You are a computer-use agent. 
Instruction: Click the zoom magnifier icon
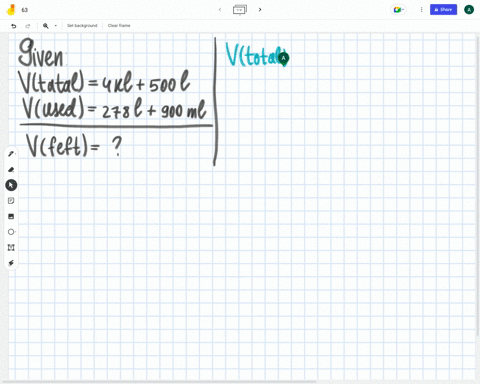(x=46, y=26)
